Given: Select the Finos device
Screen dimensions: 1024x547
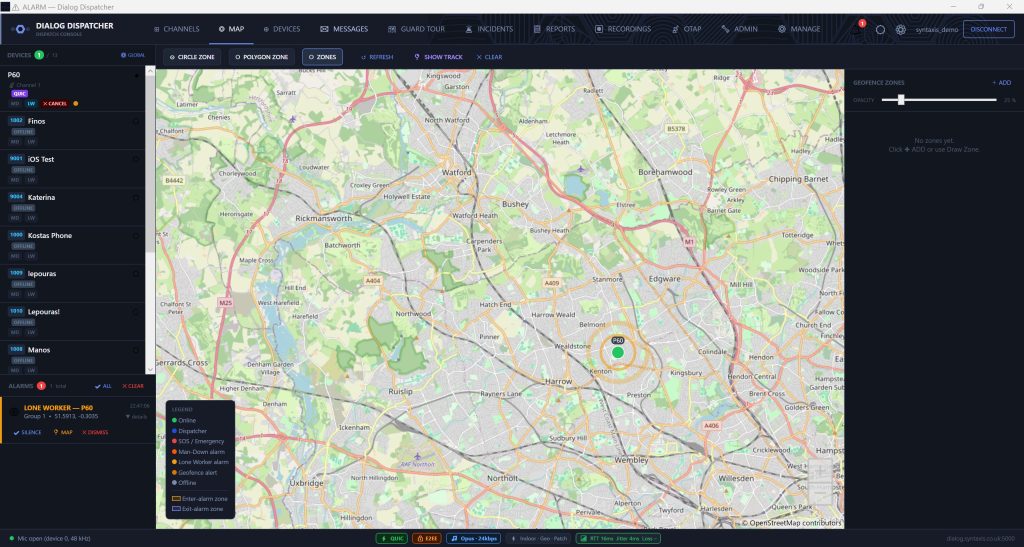Looking at the screenshot, I should [x=72, y=131].
